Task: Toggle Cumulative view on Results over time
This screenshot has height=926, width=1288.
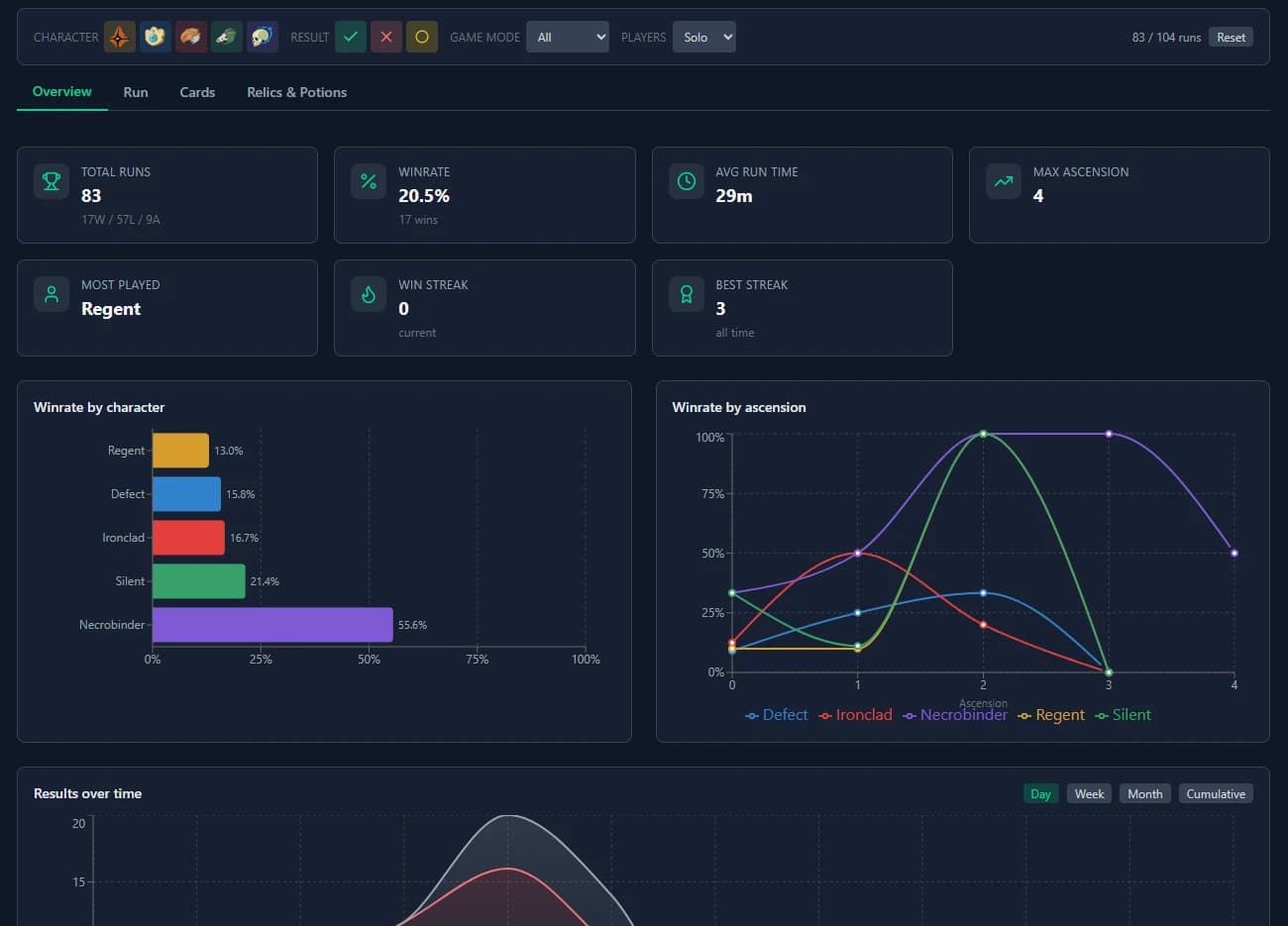Action: pyautogui.click(x=1216, y=793)
